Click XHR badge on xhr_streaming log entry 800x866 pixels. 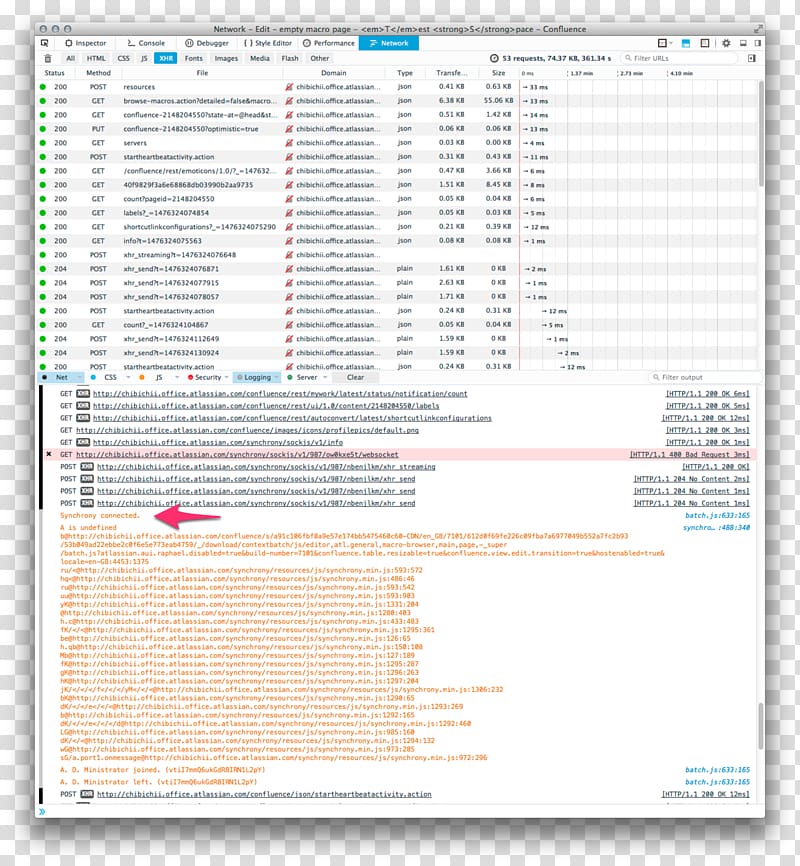click(87, 467)
